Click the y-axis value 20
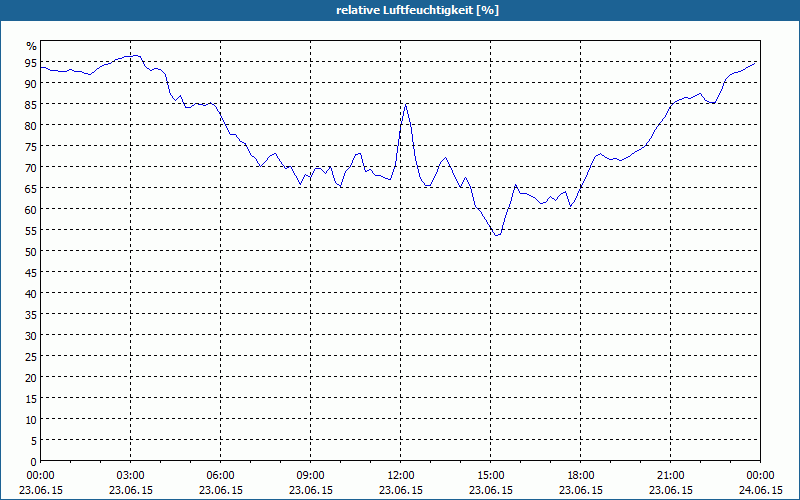Image resolution: width=800 pixels, height=500 pixels. point(31,378)
